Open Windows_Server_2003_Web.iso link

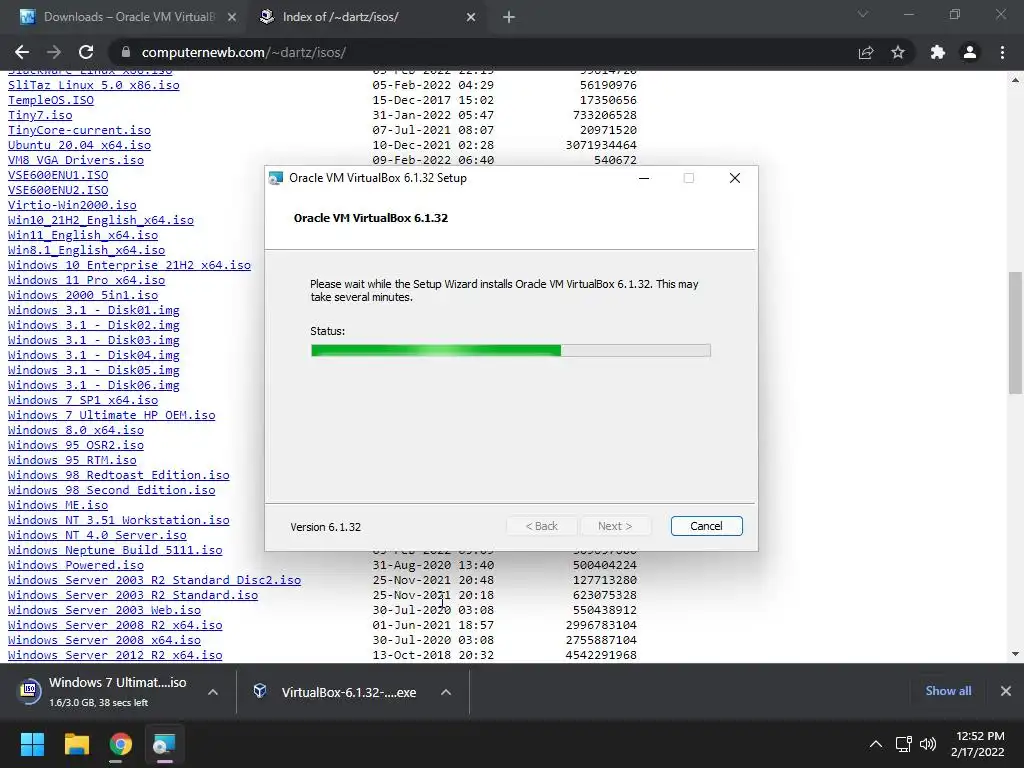click(104, 610)
